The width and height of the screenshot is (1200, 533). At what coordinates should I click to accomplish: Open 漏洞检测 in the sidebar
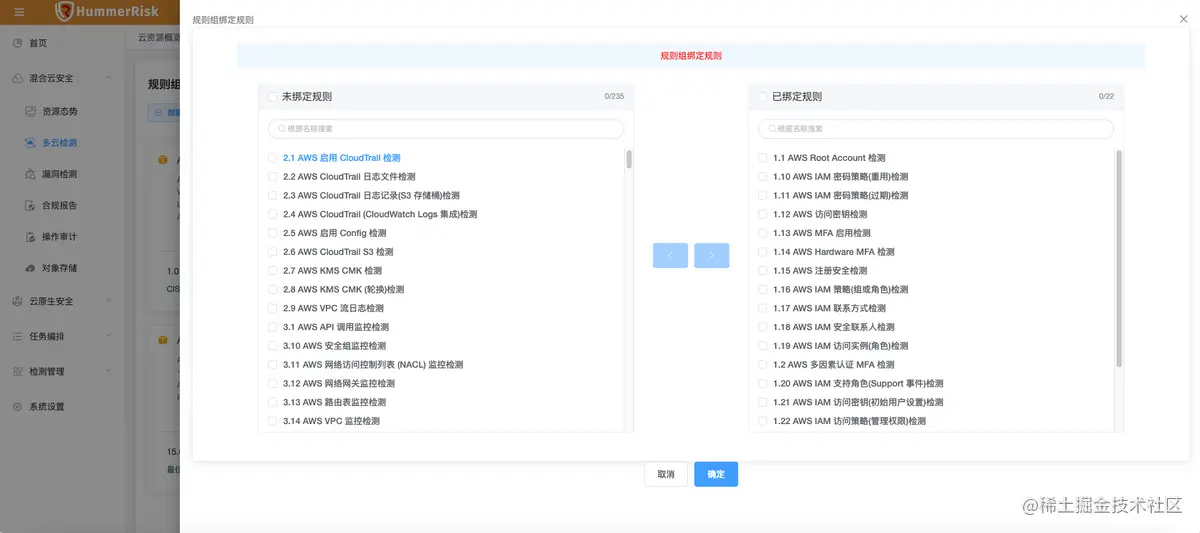59,174
